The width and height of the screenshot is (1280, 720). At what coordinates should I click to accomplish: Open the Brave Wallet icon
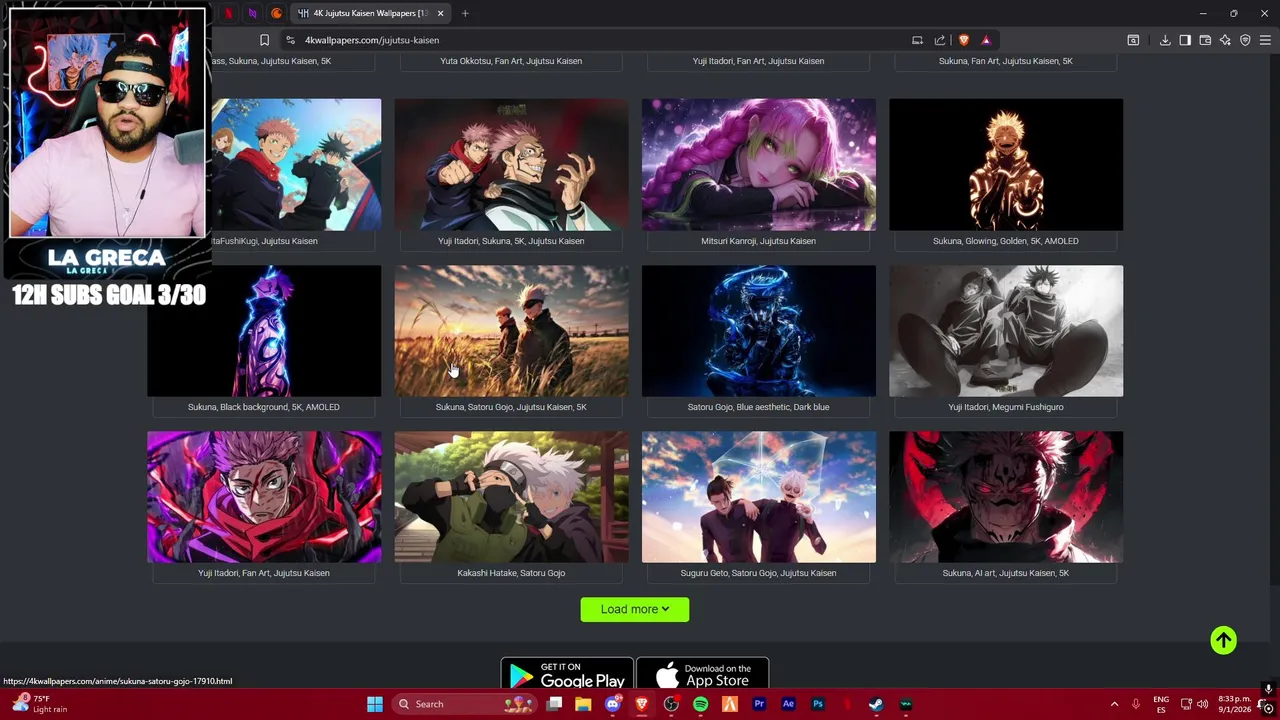pyautogui.click(x=1205, y=40)
